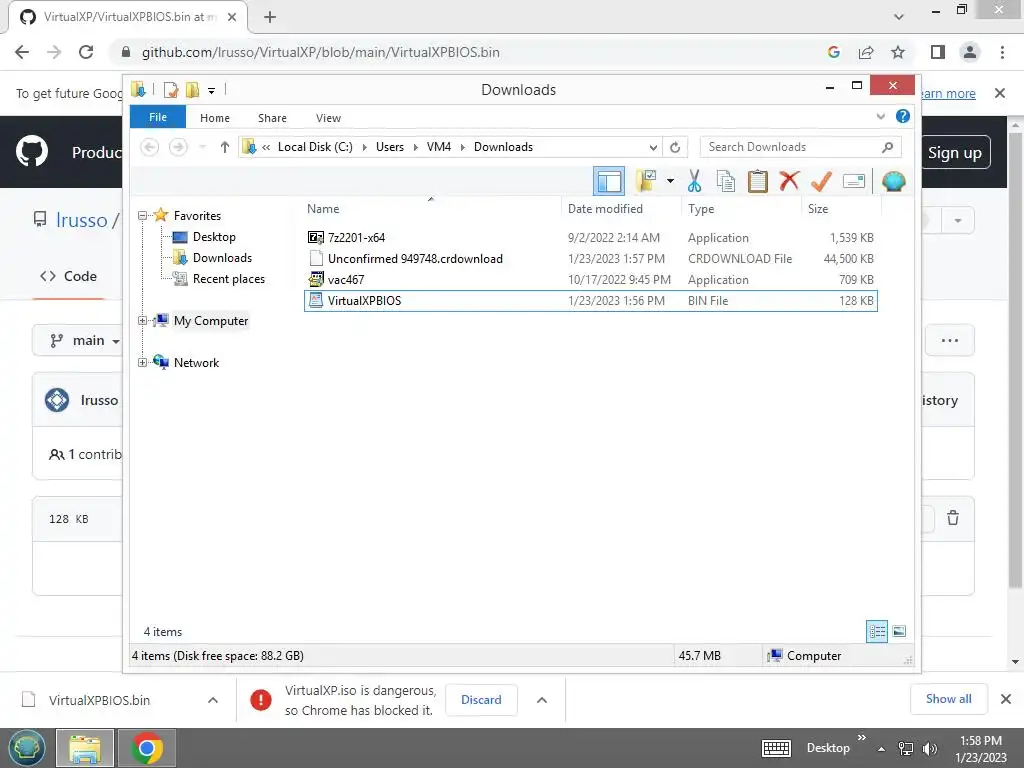Screen dimensions: 1024x768
Task: Expand the Network tree node
Action: pos(142,362)
